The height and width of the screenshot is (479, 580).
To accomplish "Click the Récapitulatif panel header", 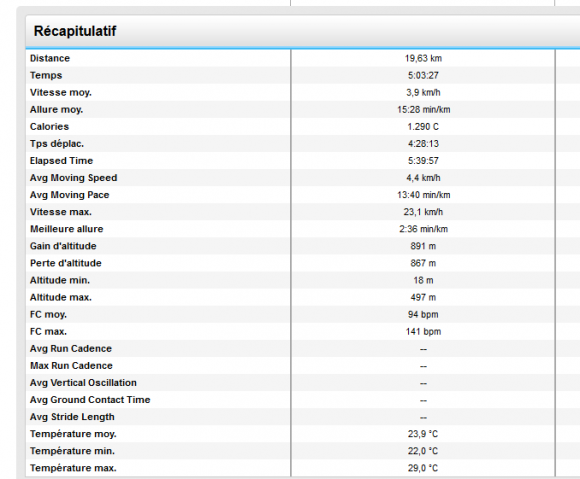I will [x=303, y=31].
